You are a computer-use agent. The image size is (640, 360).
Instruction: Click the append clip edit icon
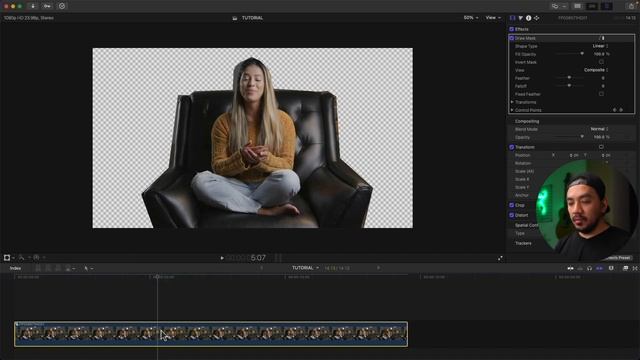coord(58,268)
